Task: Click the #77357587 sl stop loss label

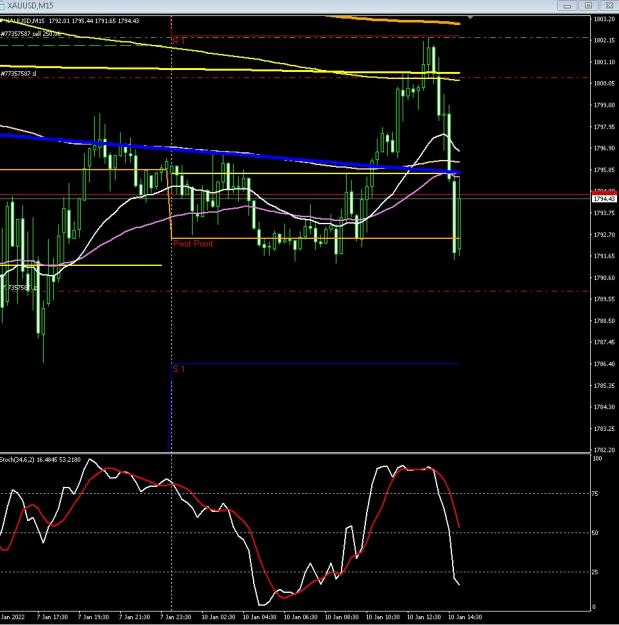Action: point(18,74)
